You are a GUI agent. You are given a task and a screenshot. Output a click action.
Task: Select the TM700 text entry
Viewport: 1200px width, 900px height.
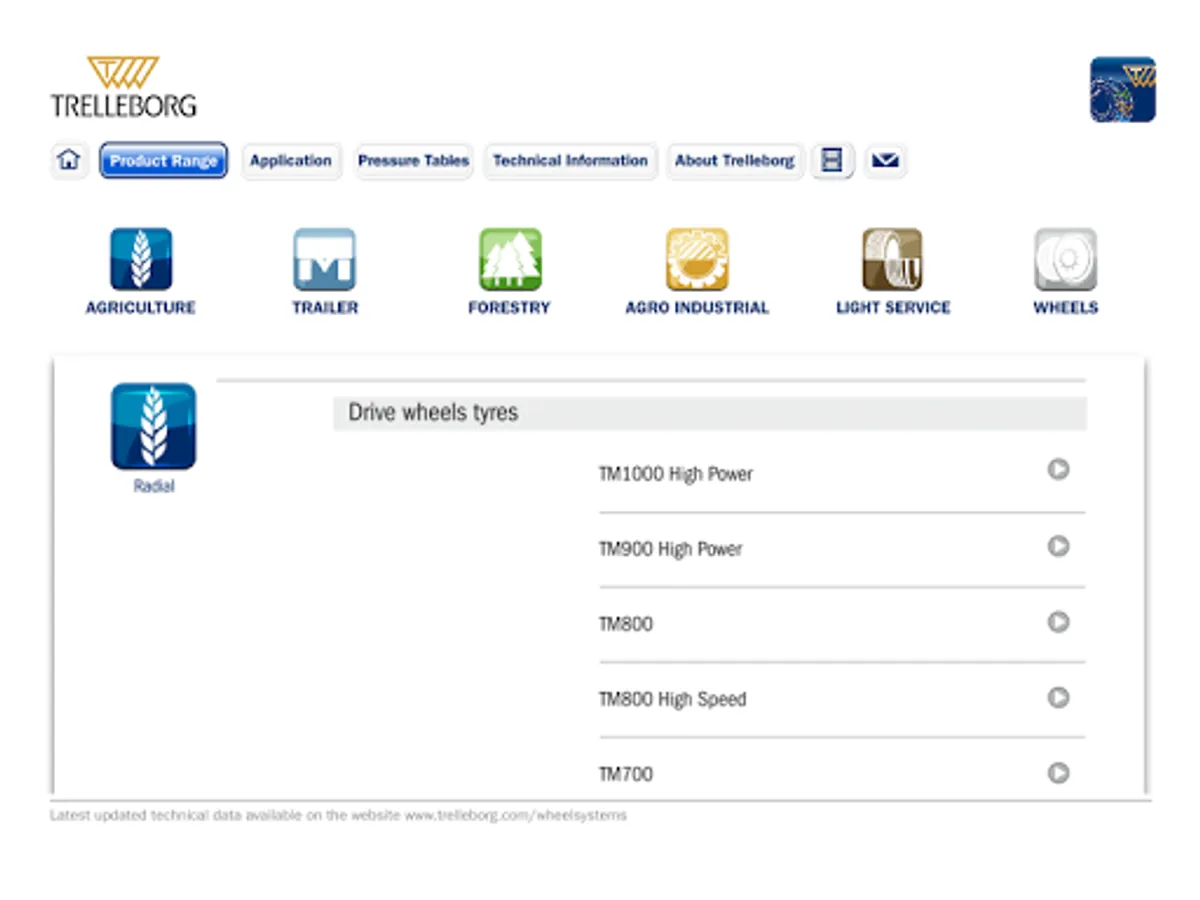point(626,774)
